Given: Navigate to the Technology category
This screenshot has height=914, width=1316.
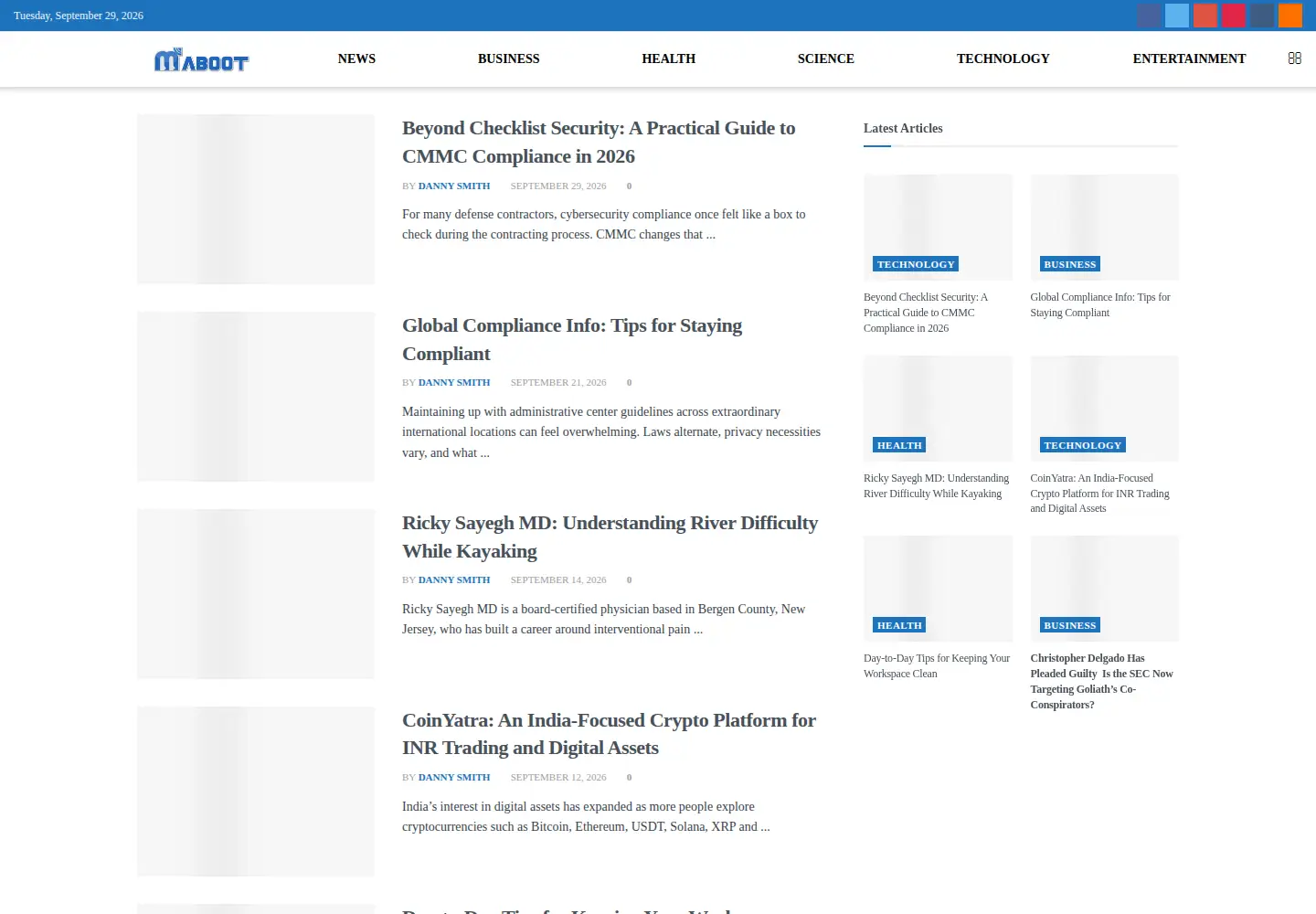Looking at the screenshot, I should [1003, 58].
